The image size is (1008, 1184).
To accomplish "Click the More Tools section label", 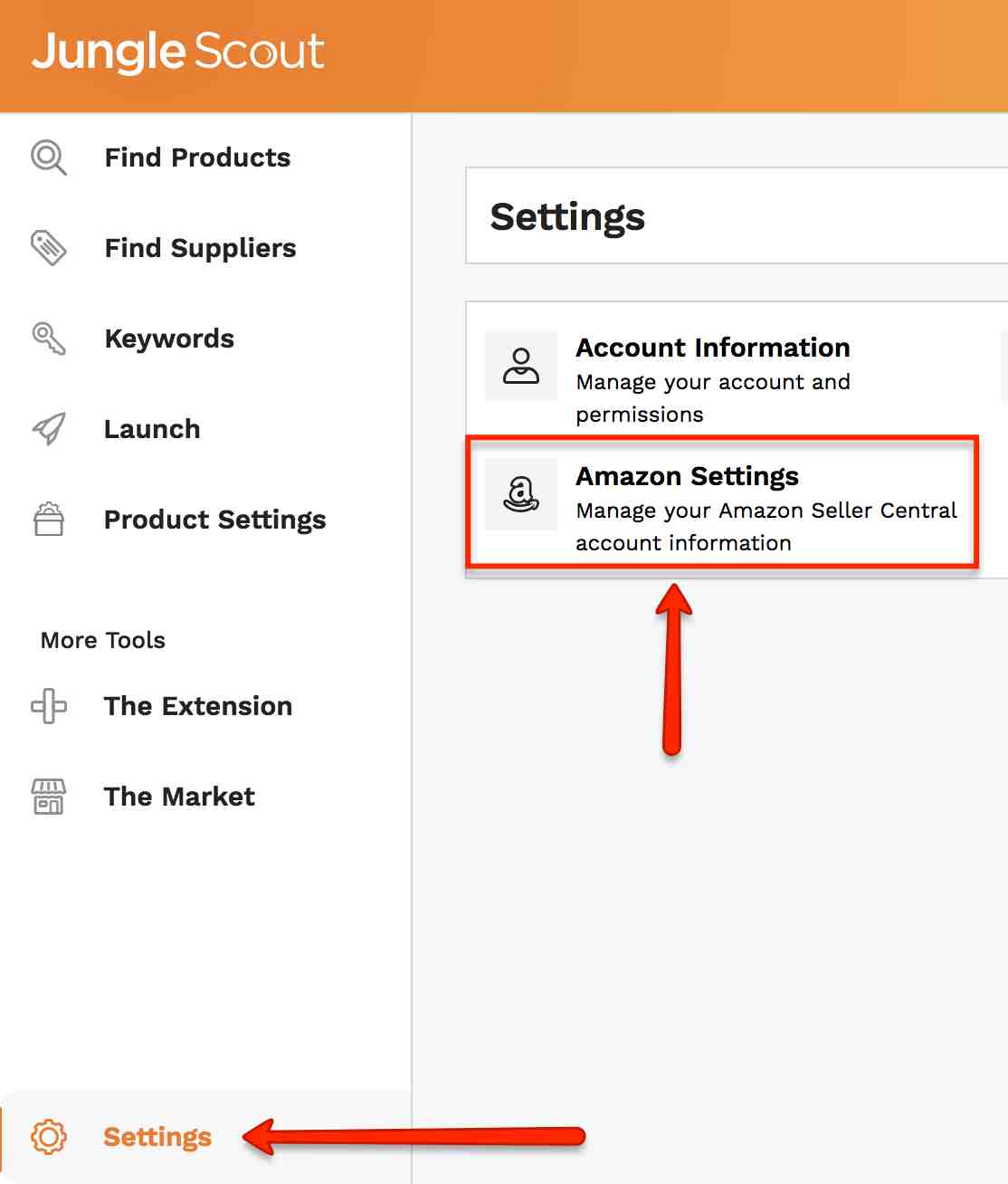I will pos(103,640).
